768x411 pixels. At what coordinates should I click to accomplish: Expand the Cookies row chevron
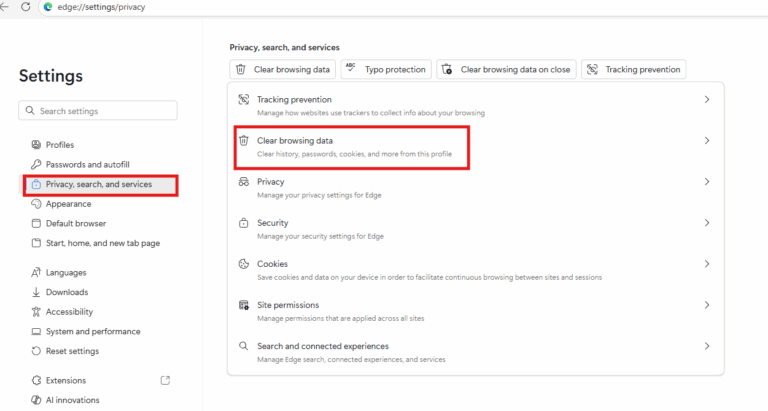(x=707, y=264)
